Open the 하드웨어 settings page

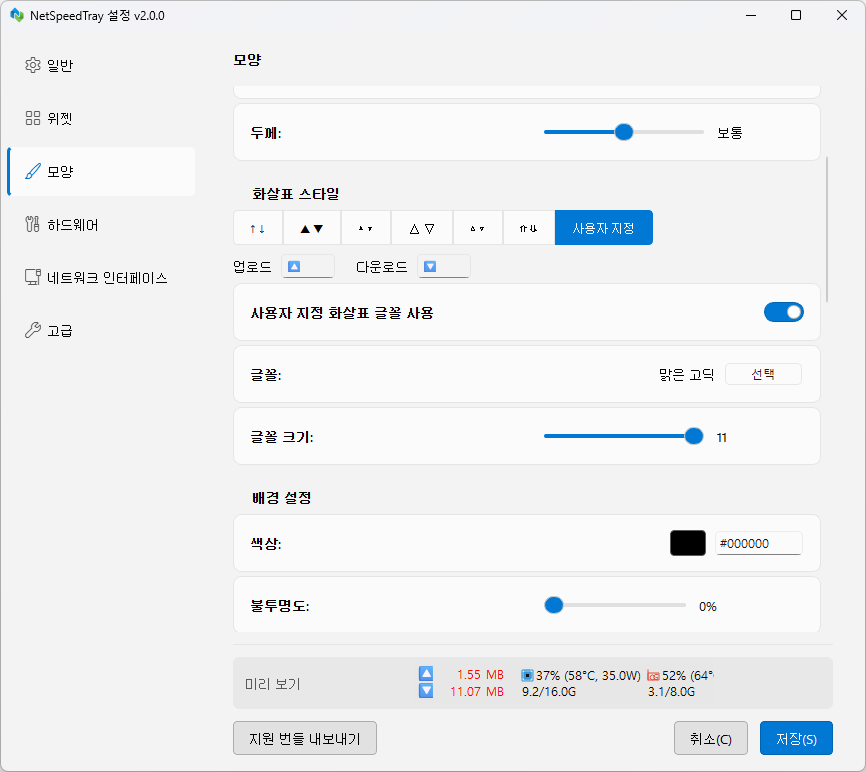pos(101,224)
